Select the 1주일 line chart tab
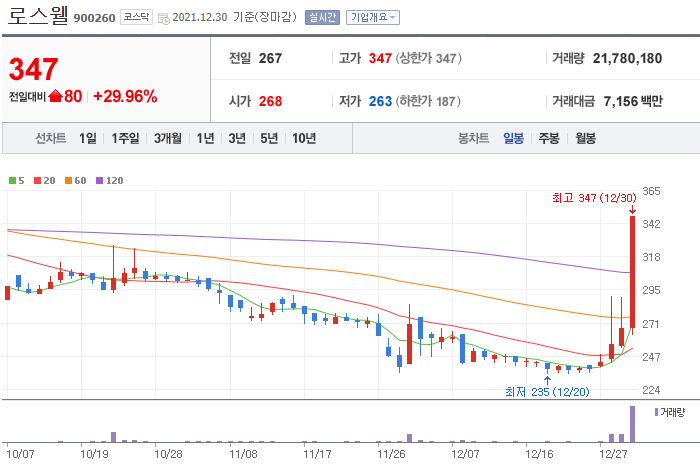 click(125, 138)
